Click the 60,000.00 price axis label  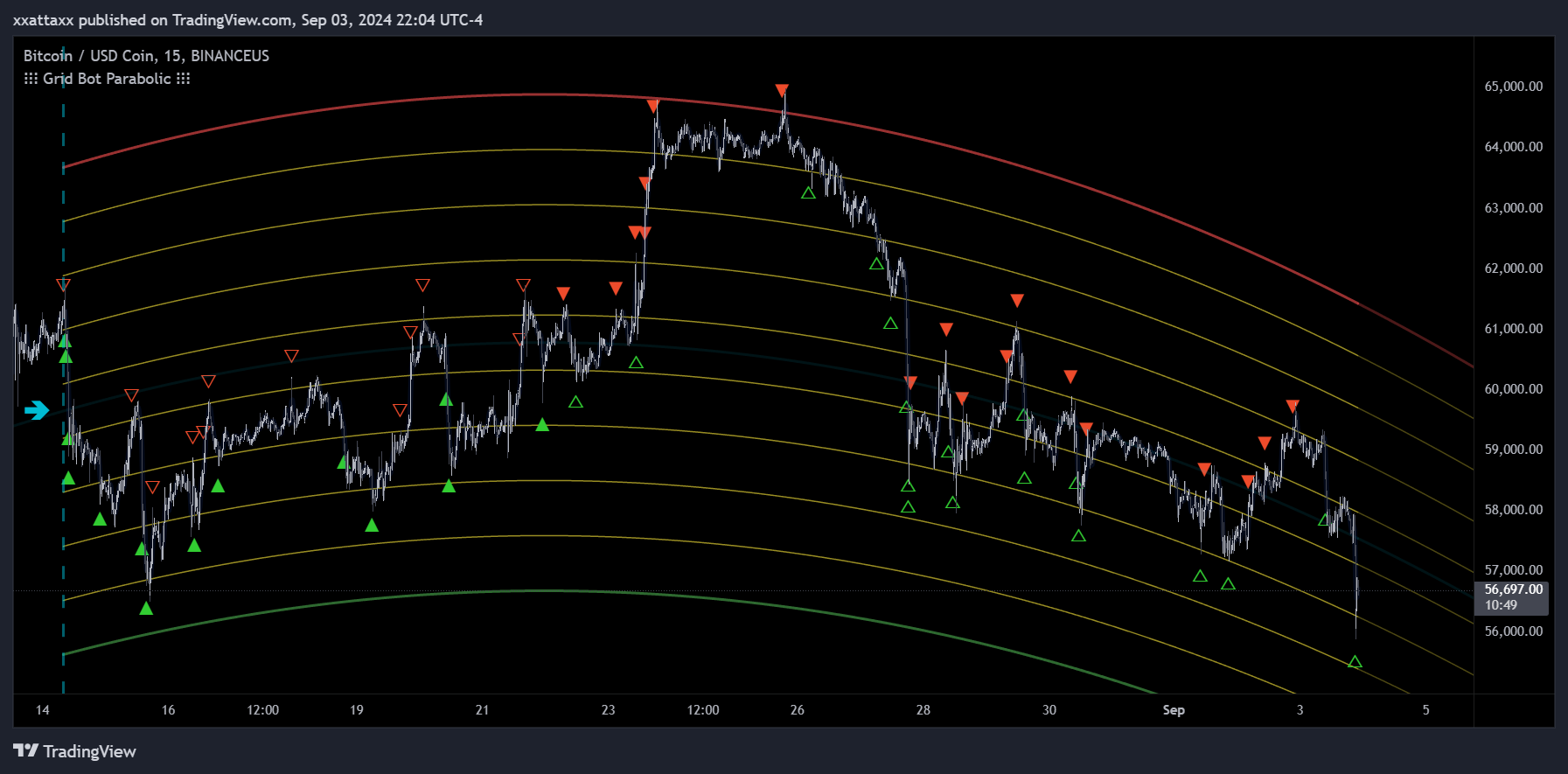coord(1514,389)
